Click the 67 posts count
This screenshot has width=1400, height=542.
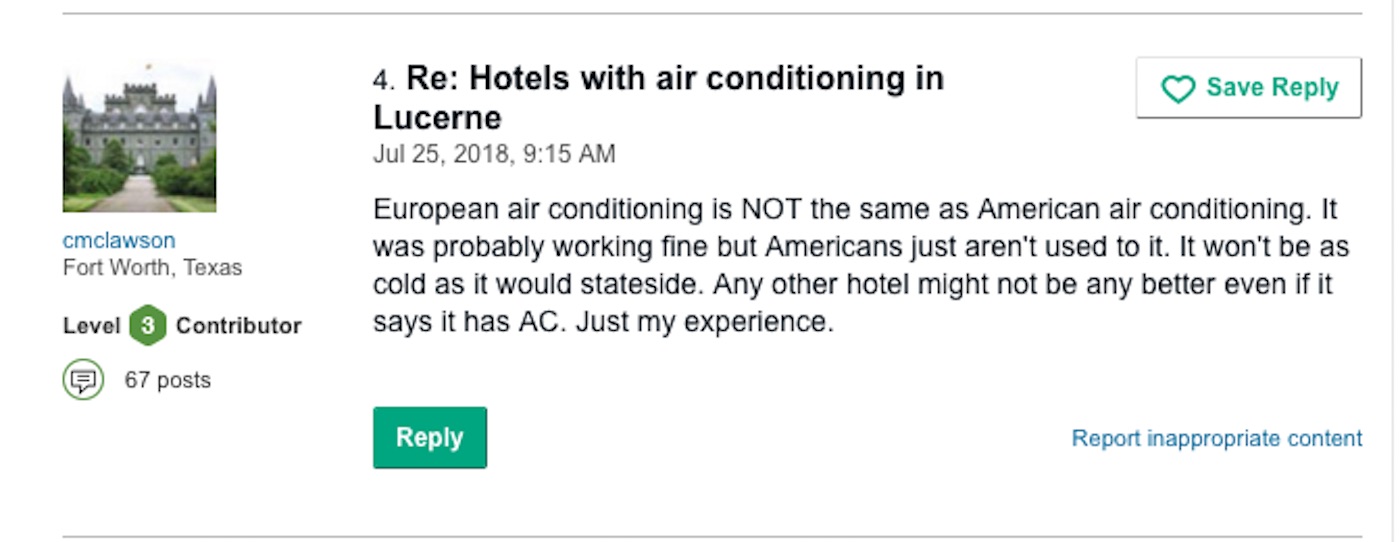(x=168, y=381)
